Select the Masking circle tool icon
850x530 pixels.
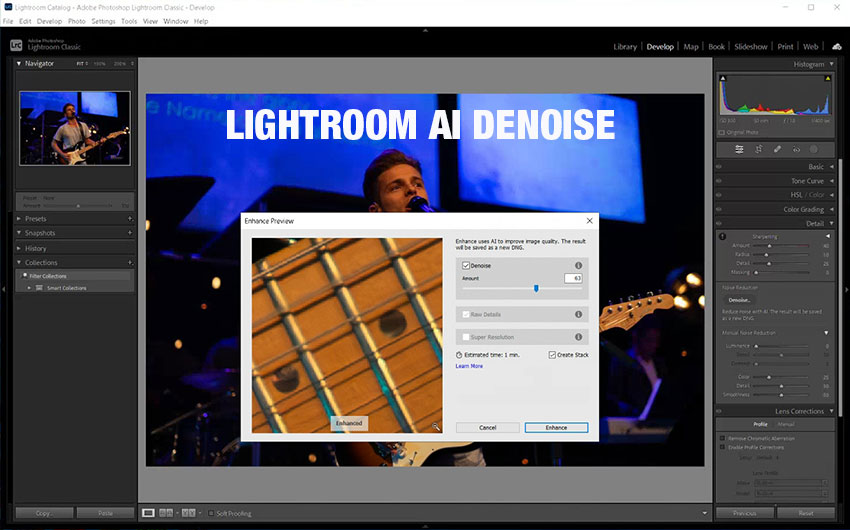[814, 150]
